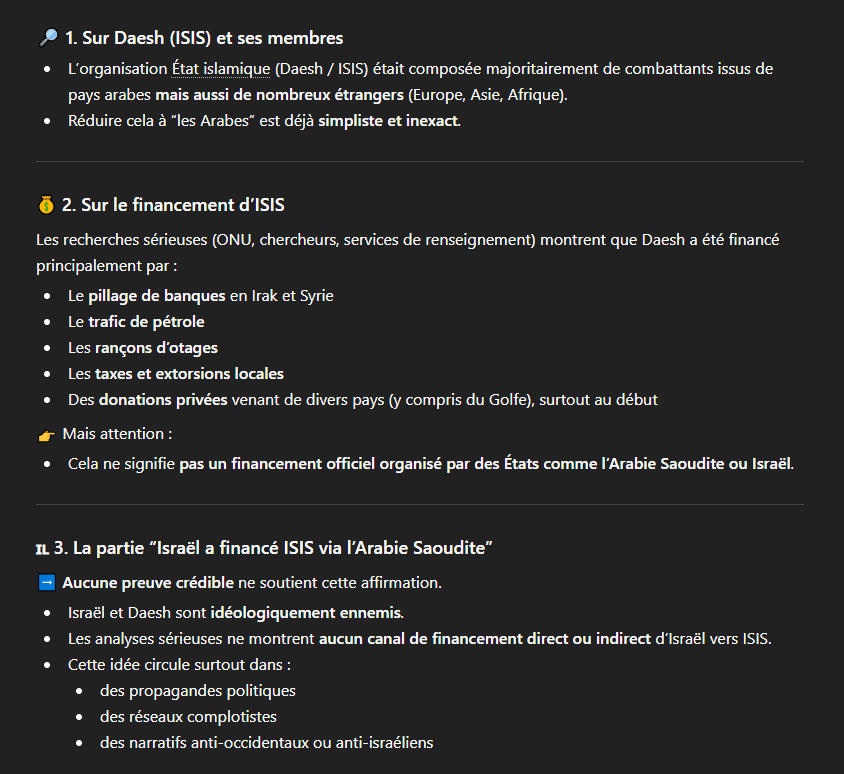Click the heading "Sur le financement d'ISIS"
Viewport: 844px width, 774px height.
tap(173, 205)
